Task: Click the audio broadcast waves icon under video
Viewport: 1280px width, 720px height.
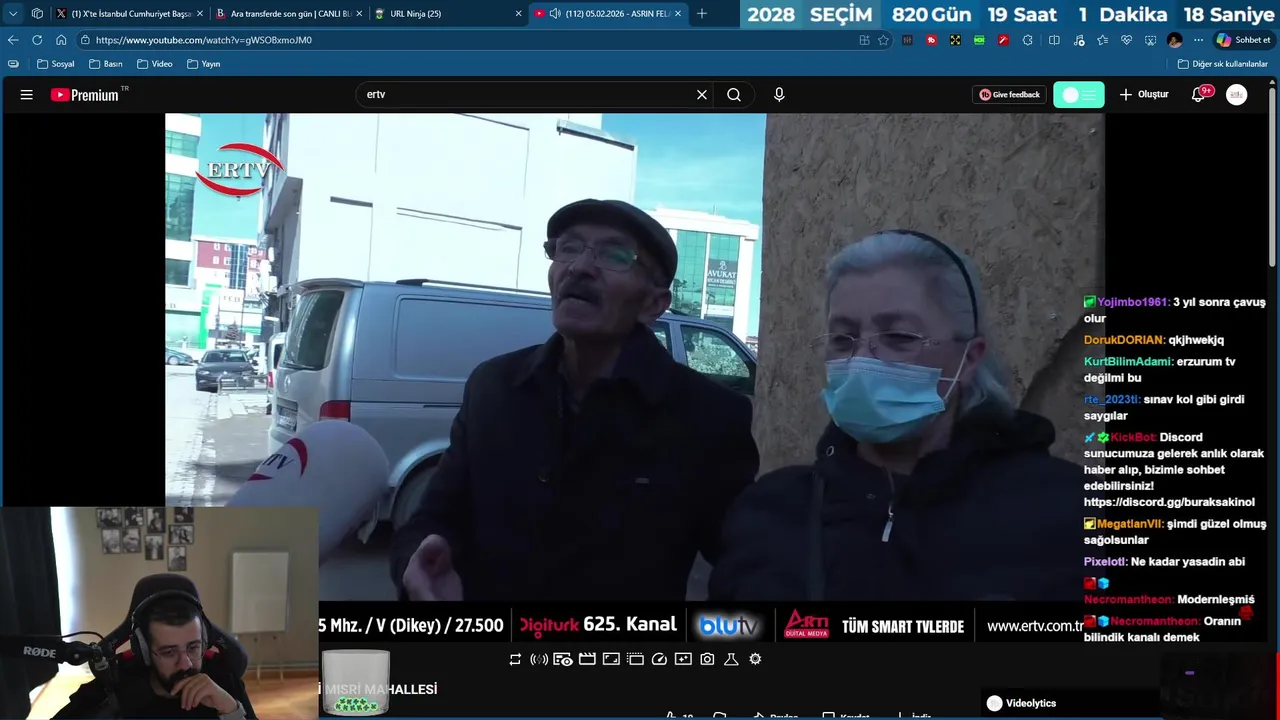Action: (539, 659)
